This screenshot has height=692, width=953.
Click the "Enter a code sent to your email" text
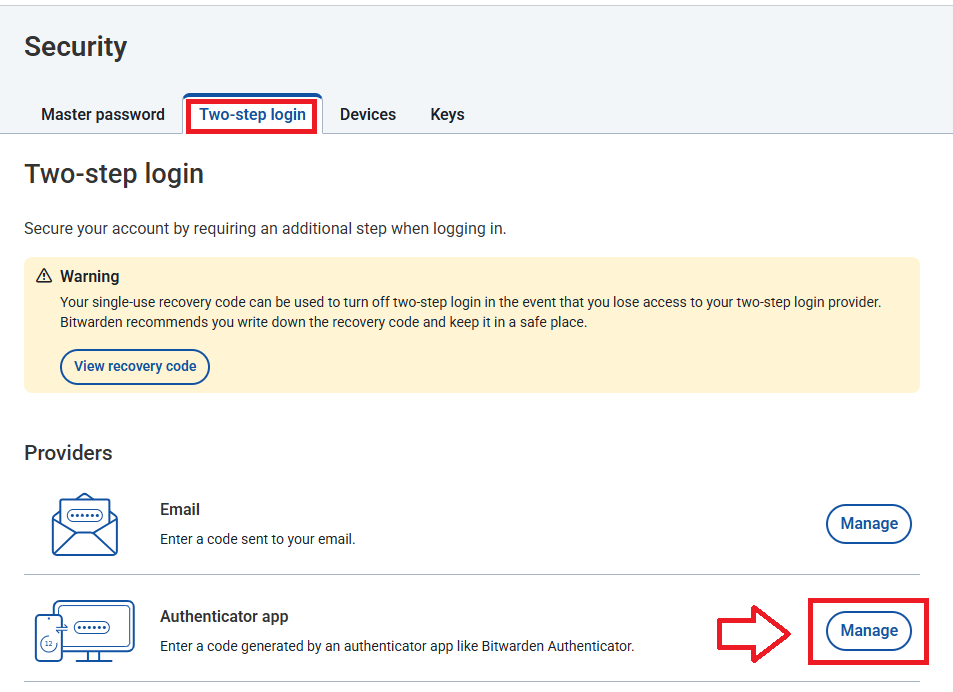[257, 539]
